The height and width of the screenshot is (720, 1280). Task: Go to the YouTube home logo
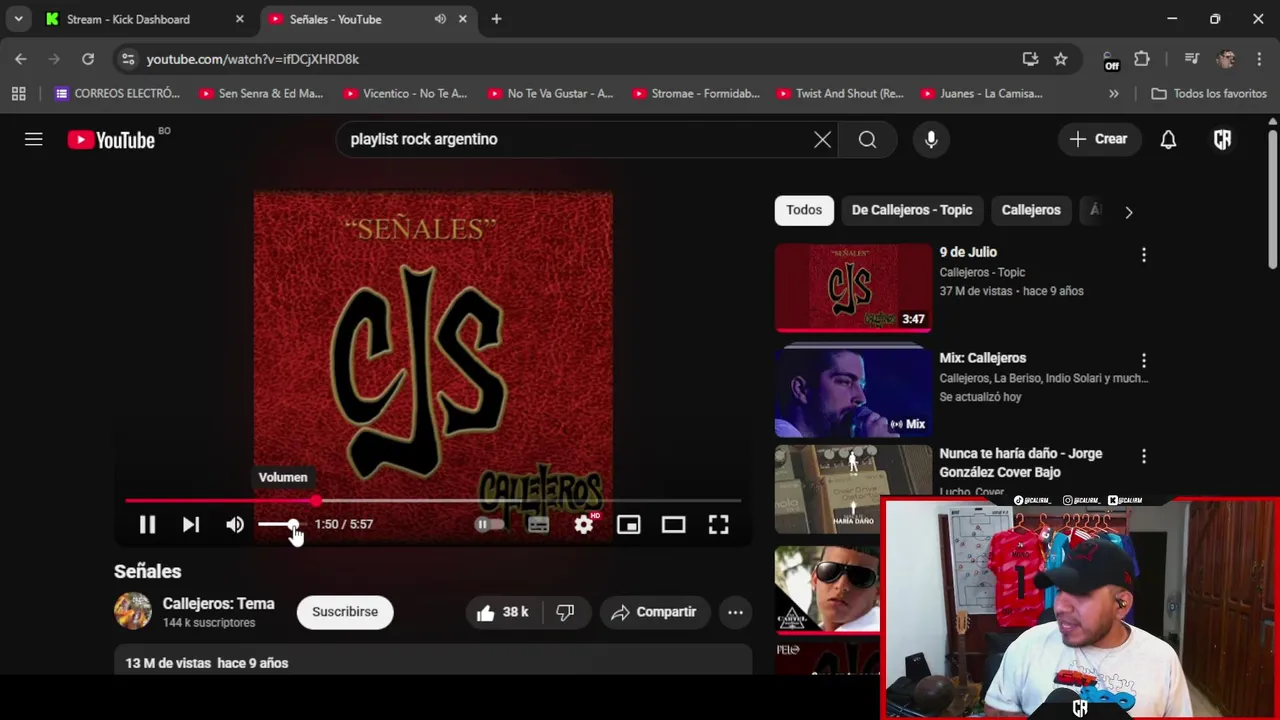tap(111, 139)
